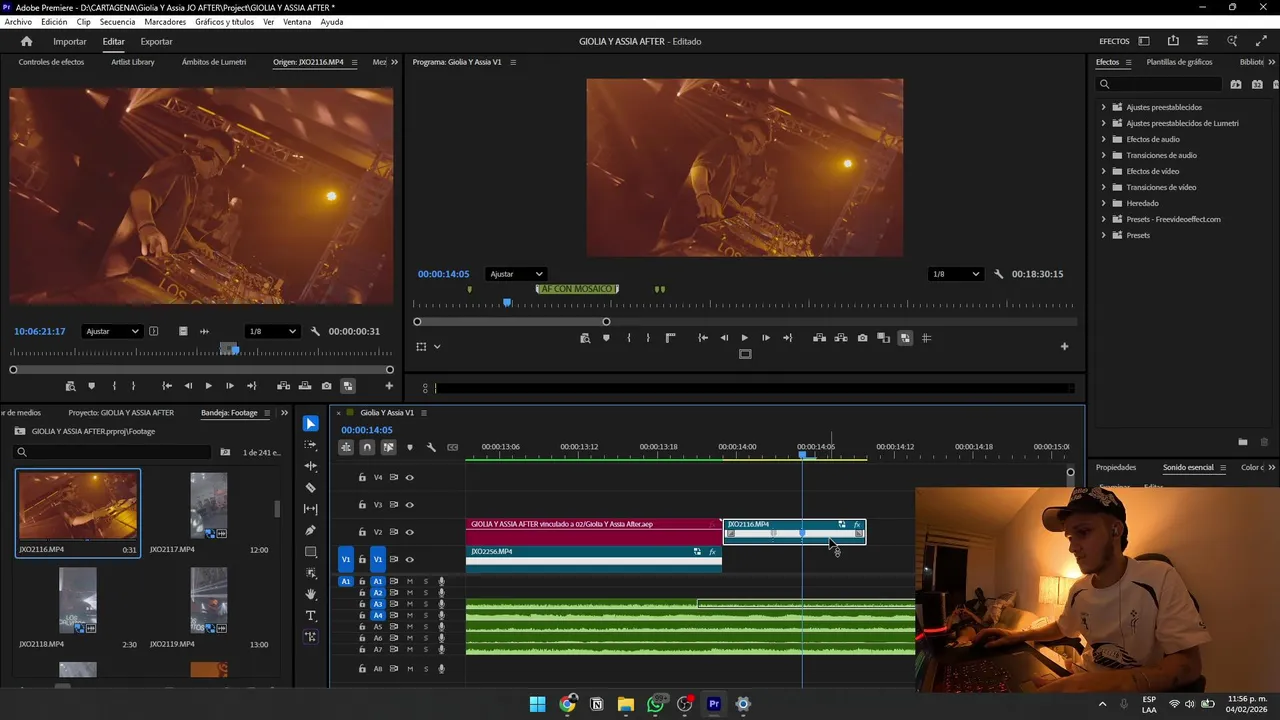Toggle Snap magnet in the timeline
1280x720 pixels.
click(x=367, y=447)
